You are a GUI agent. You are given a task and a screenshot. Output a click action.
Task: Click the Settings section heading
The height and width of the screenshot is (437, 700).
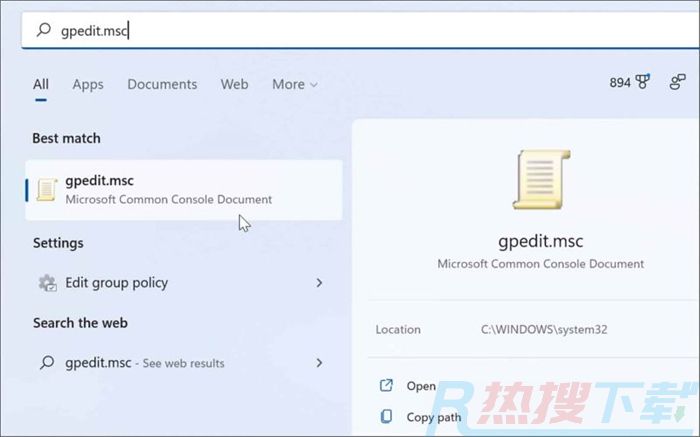click(x=58, y=243)
